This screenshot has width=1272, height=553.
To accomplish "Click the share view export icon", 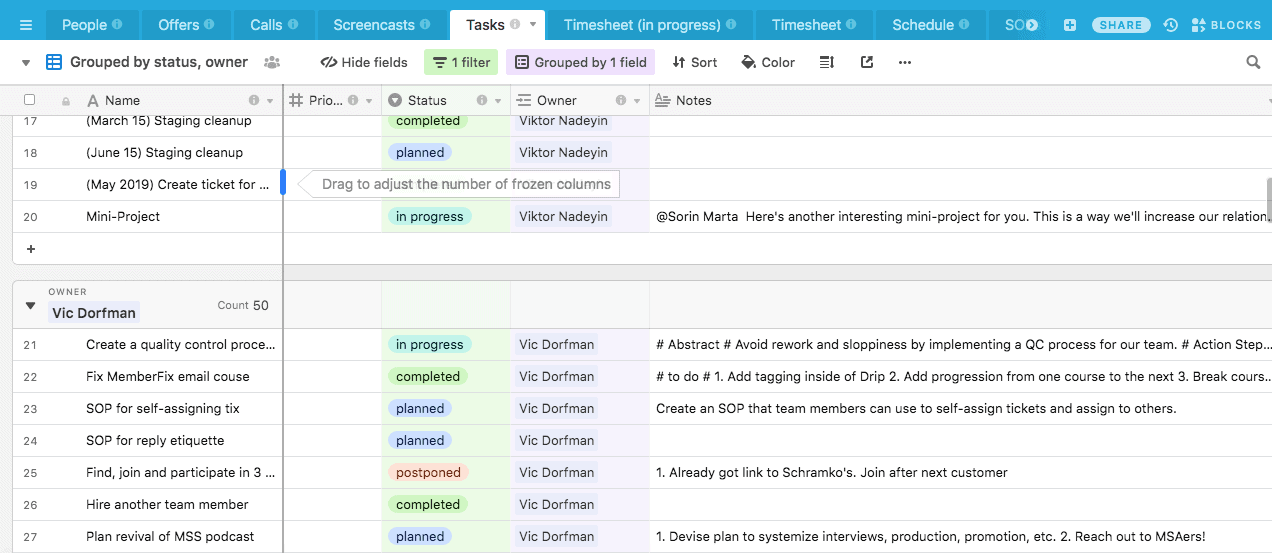I will pyautogui.click(x=867, y=62).
